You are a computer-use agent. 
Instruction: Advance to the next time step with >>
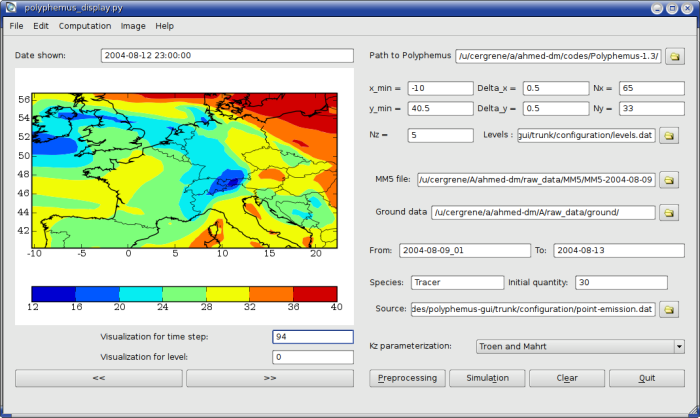[x=270, y=378]
